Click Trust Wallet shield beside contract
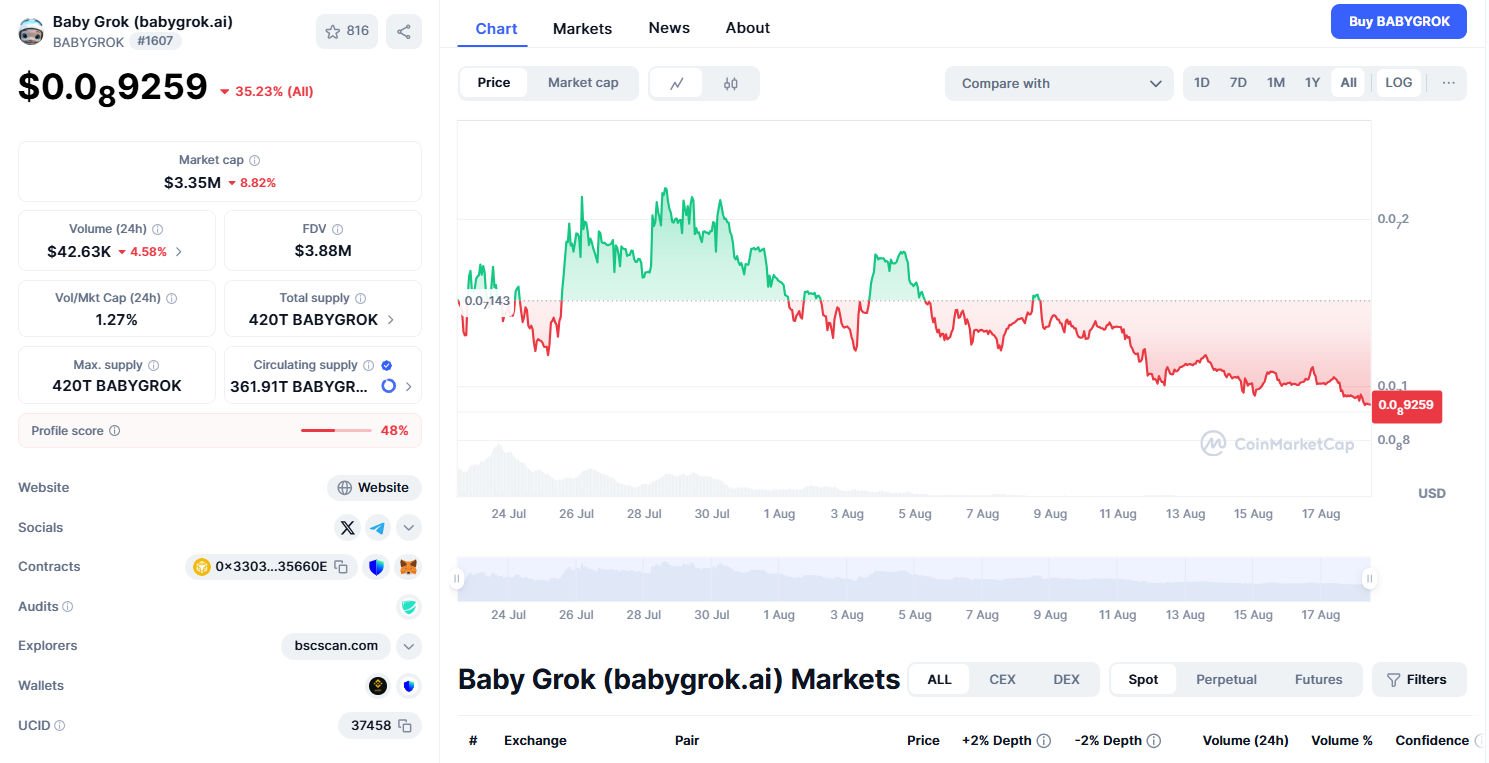1489x763 pixels. [x=376, y=567]
